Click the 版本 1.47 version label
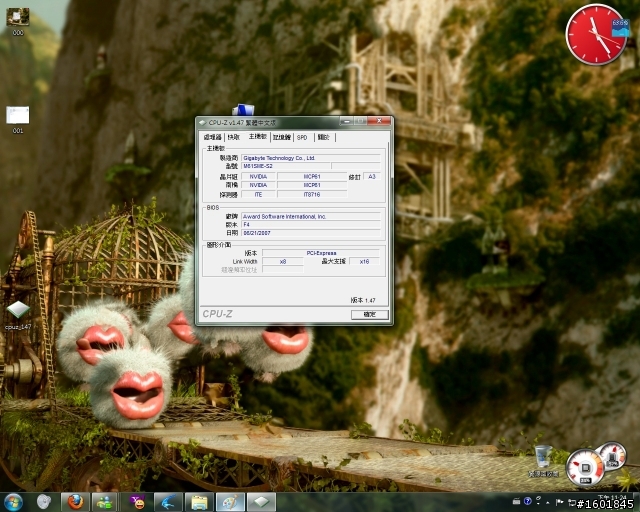The width and height of the screenshot is (640, 512). tap(363, 300)
